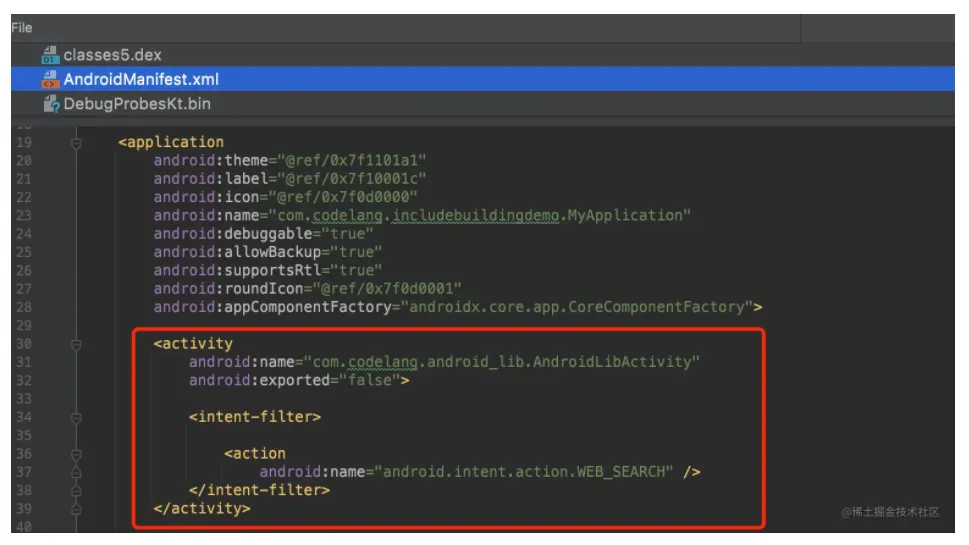Click the File column header
969x545 pixels.
pos(22,28)
